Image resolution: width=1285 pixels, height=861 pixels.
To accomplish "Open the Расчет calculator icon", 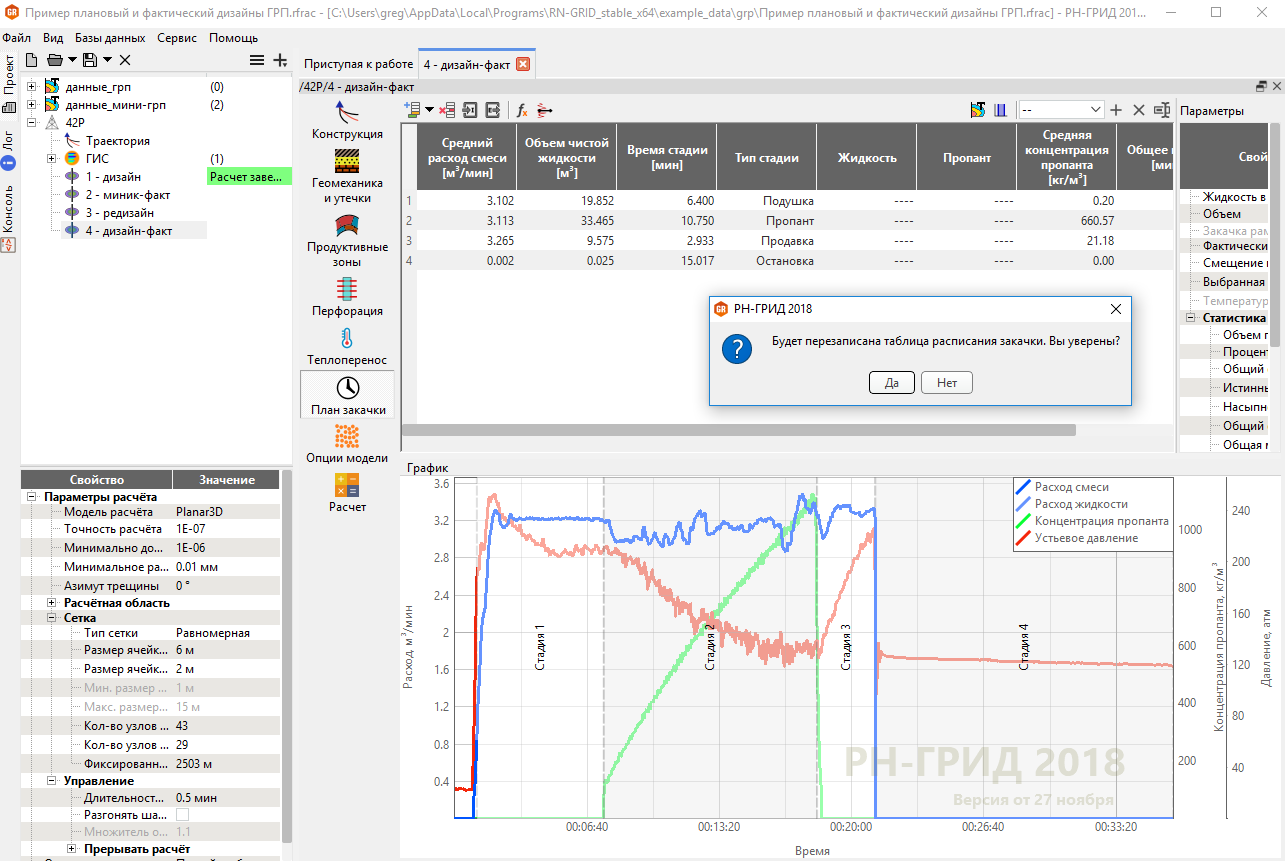I will [347, 485].
